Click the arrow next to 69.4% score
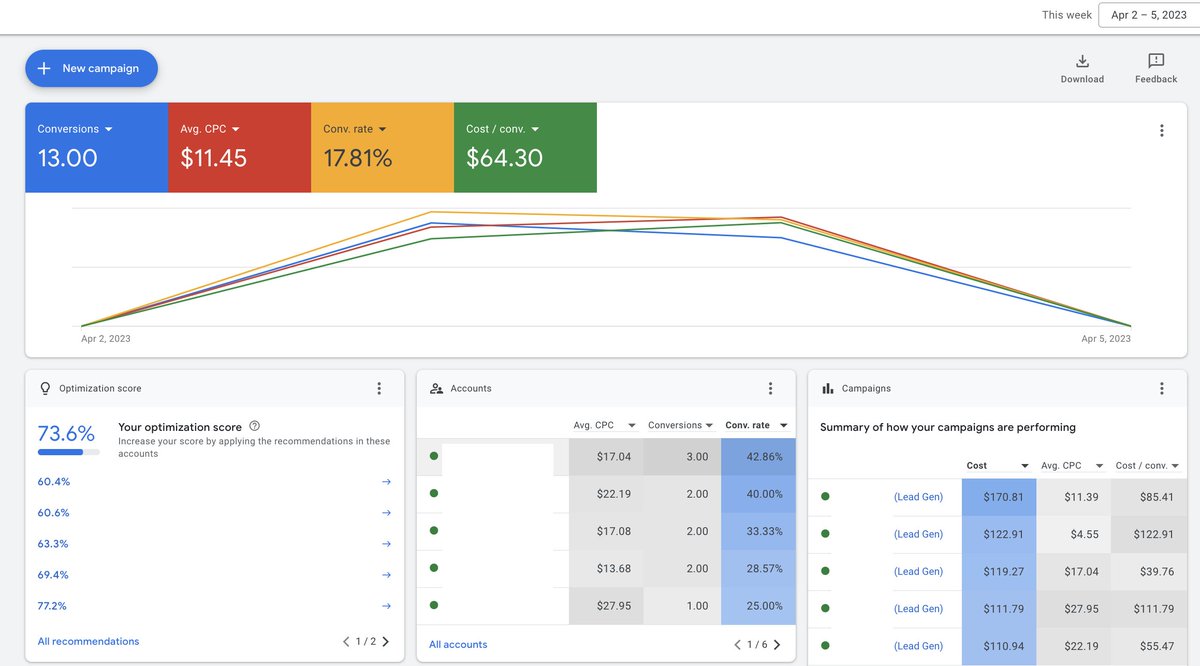This screenshot has width=1200, height=666. pos(386,575)
